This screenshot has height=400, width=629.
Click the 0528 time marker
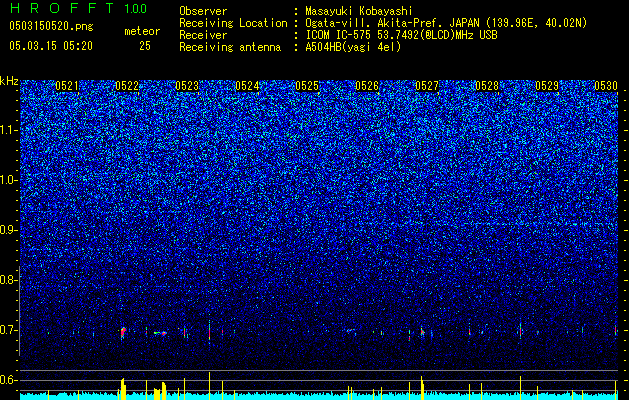(x=487, y=86)
